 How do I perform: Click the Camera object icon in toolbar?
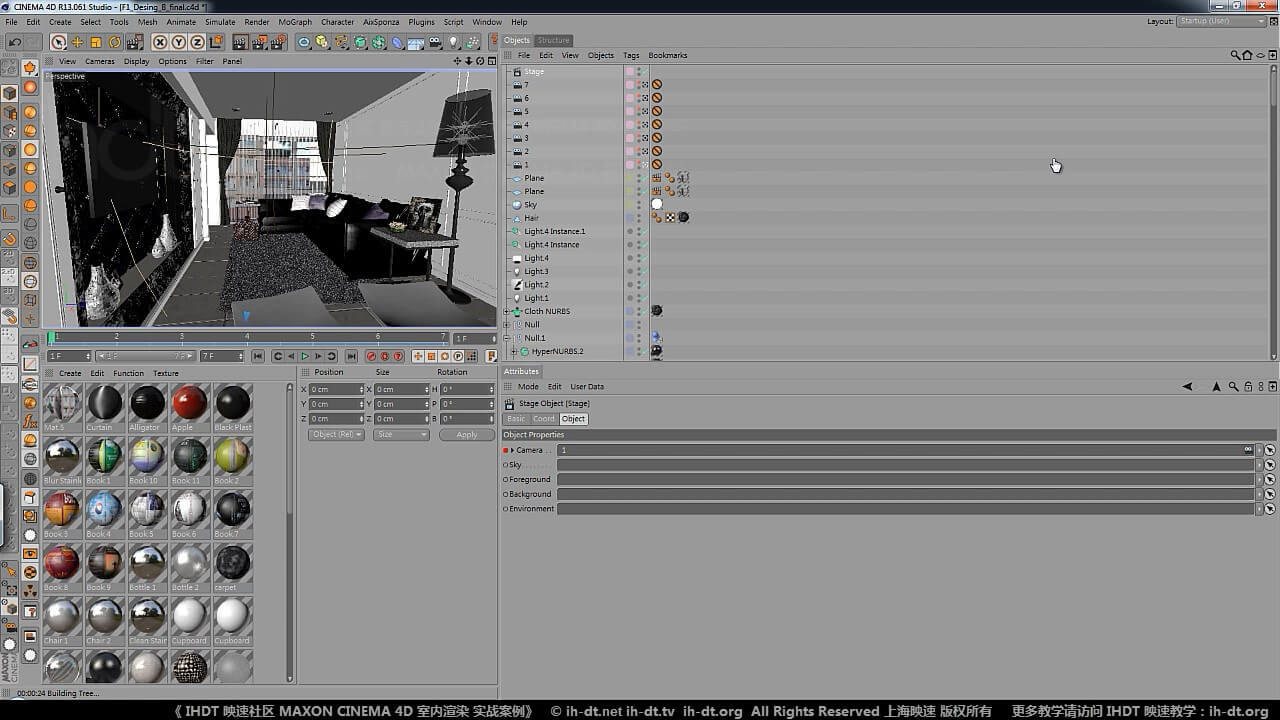(434, 42)
